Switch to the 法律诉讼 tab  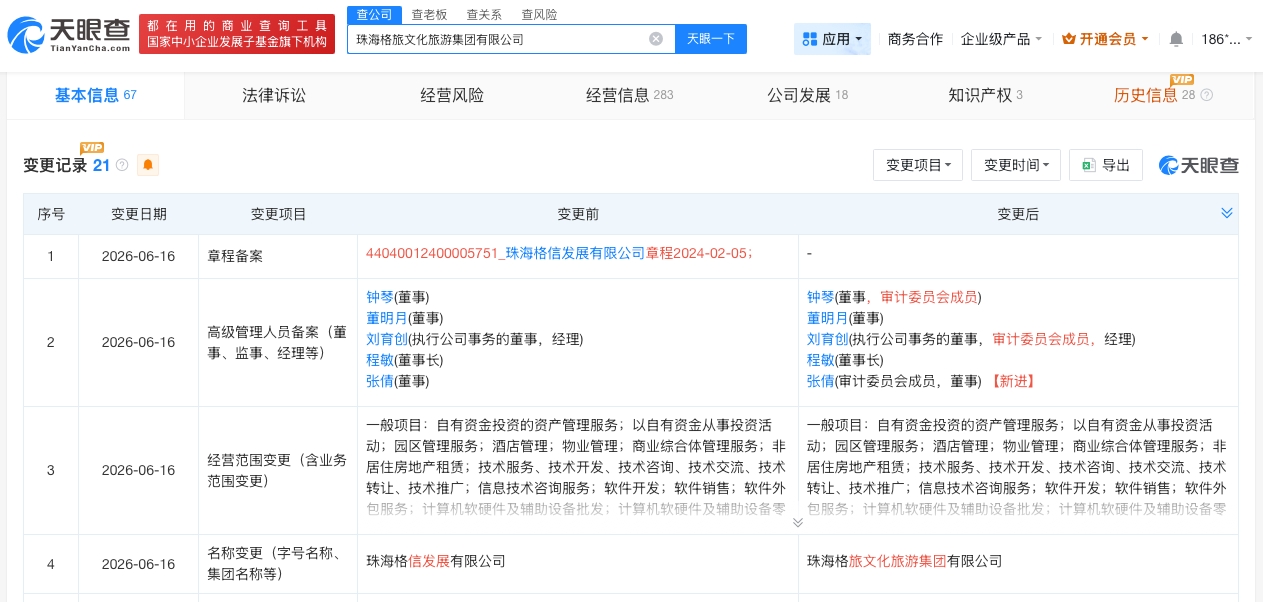pos(274,95)
